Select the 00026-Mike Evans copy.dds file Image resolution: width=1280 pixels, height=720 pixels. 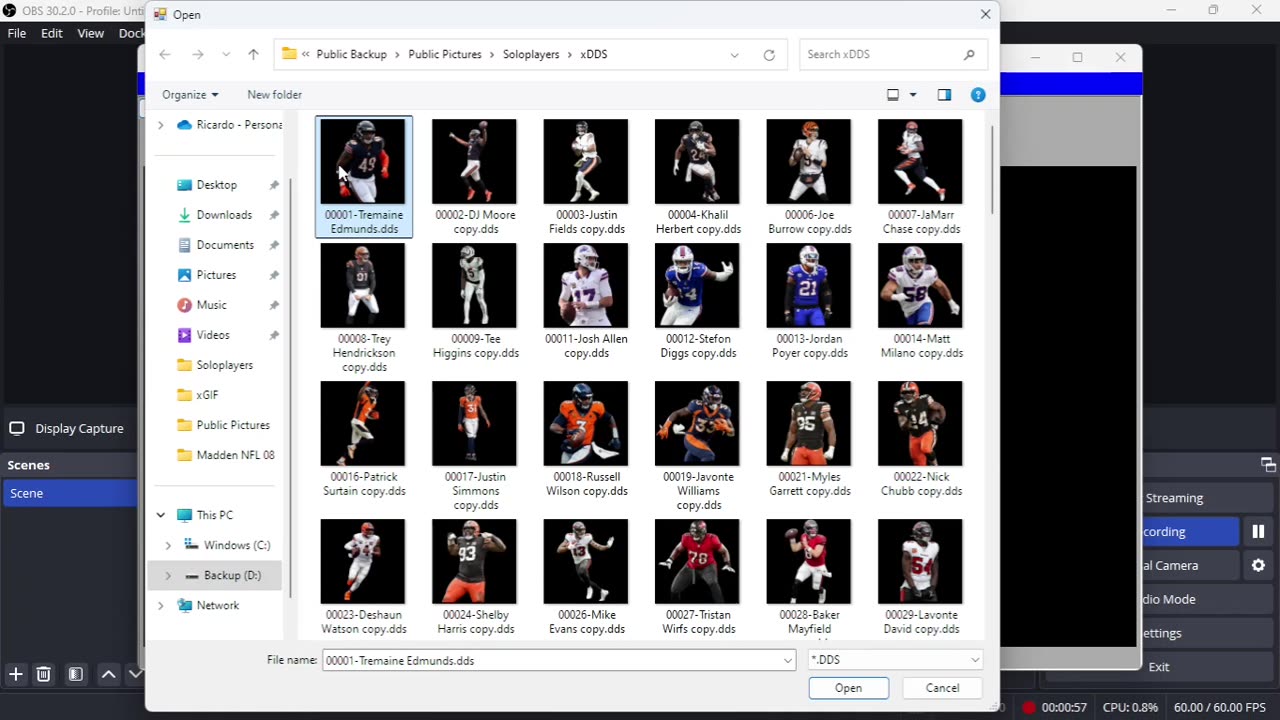(586, 577)
